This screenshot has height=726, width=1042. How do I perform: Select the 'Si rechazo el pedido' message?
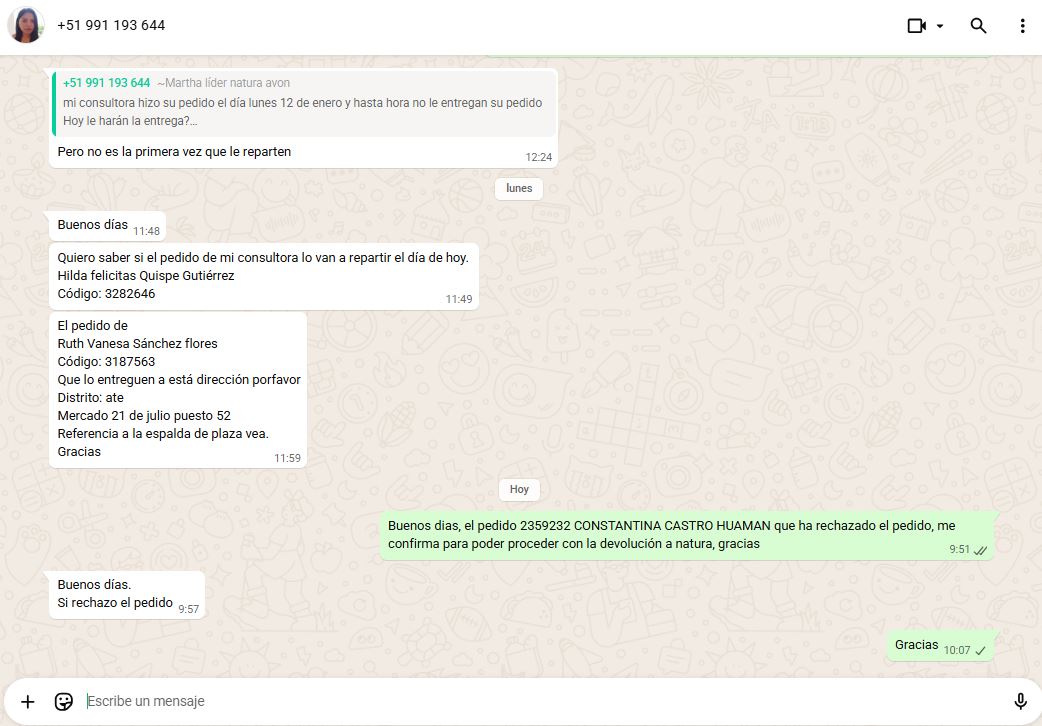115,594
